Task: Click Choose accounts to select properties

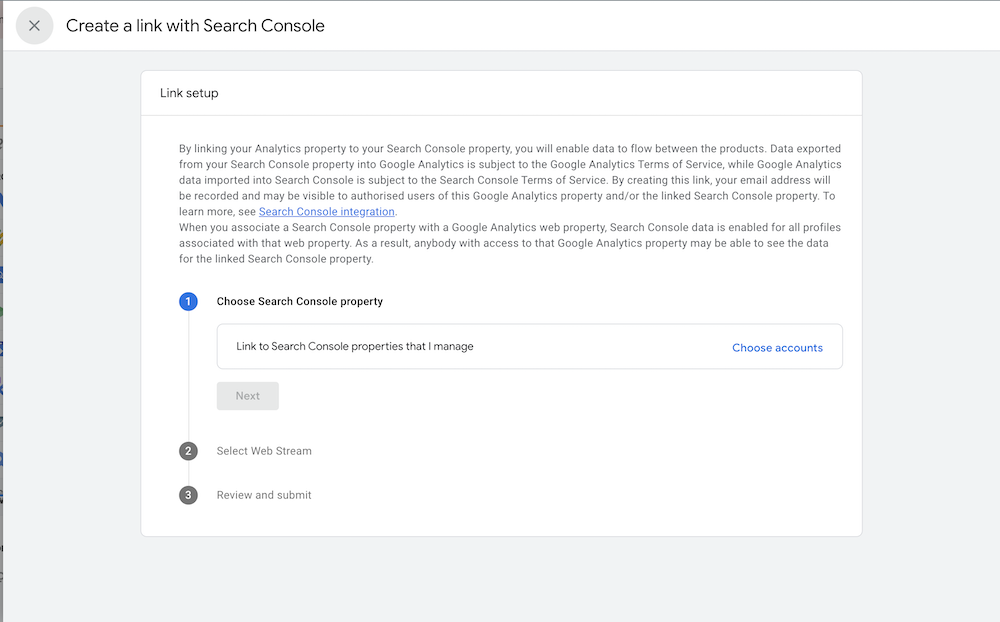Action: pyautogui.click(x=777, y=347)
